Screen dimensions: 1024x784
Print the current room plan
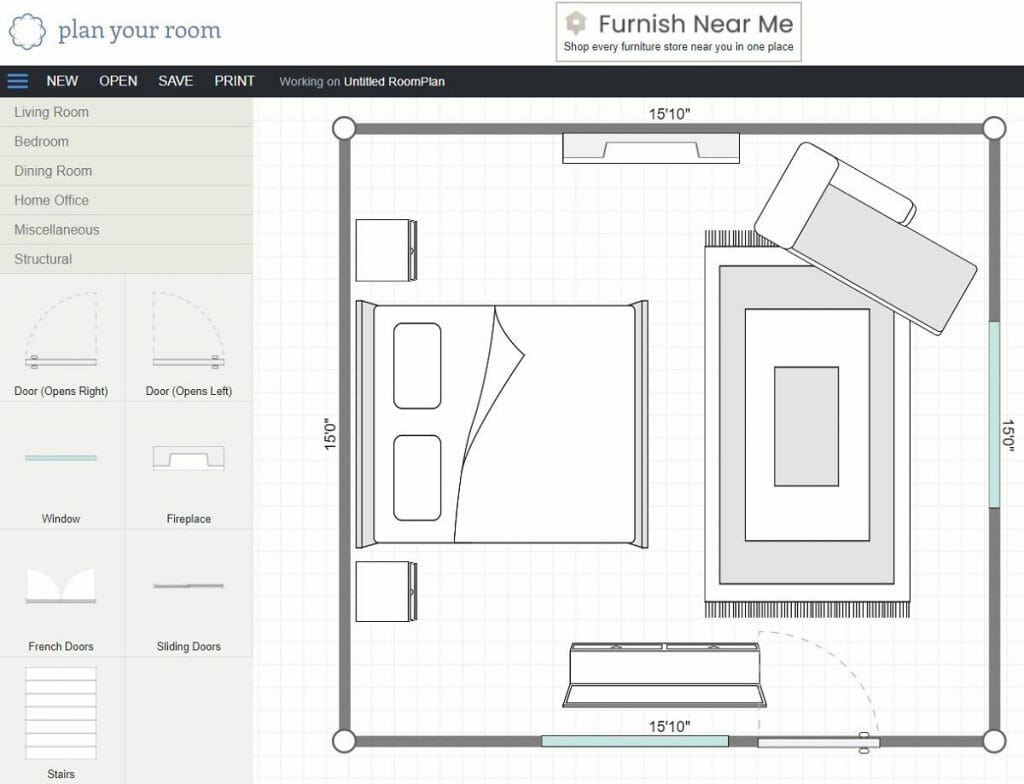tap(234, 81)
